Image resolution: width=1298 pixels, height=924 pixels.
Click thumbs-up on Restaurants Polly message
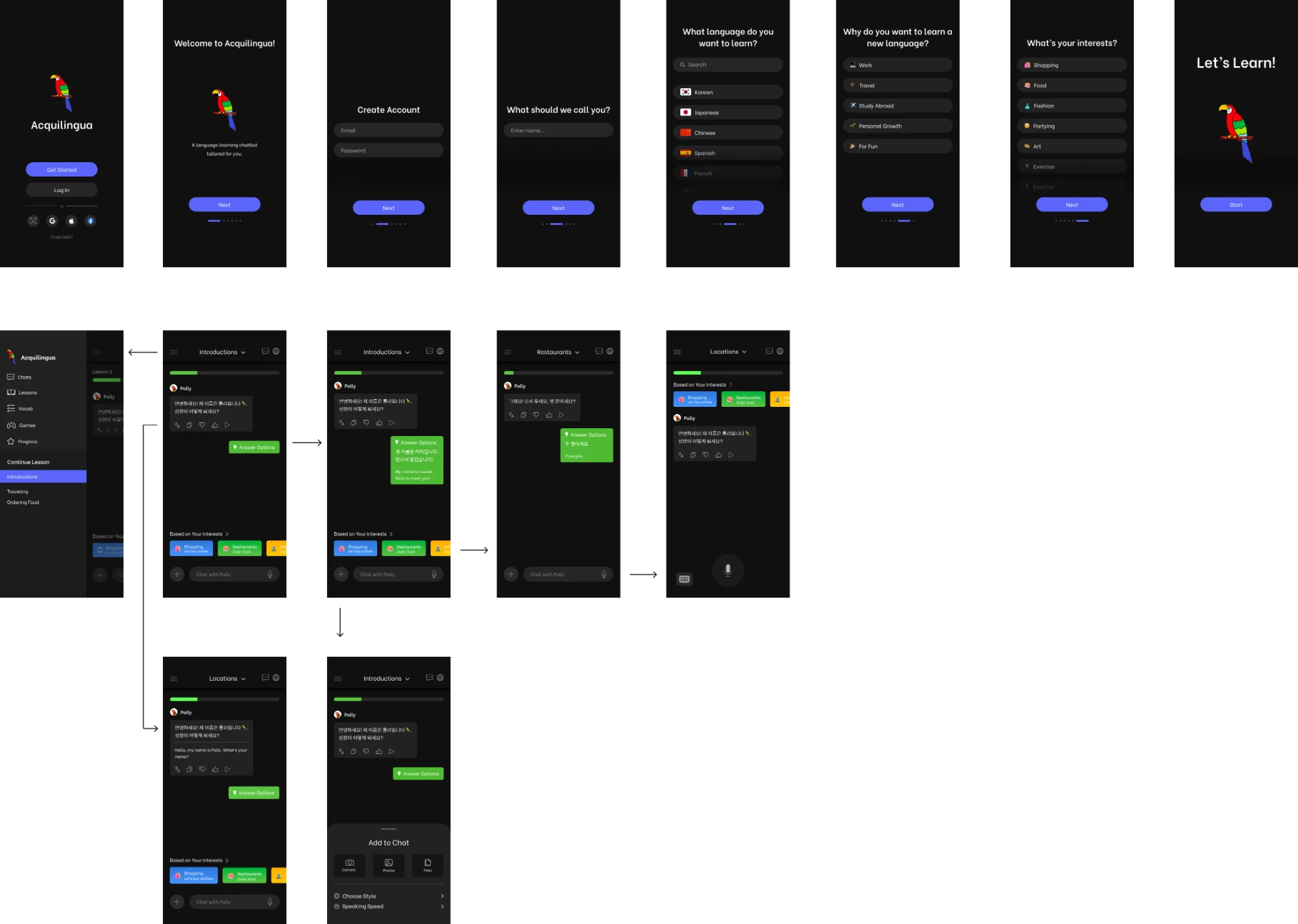(x=549, y=415)
